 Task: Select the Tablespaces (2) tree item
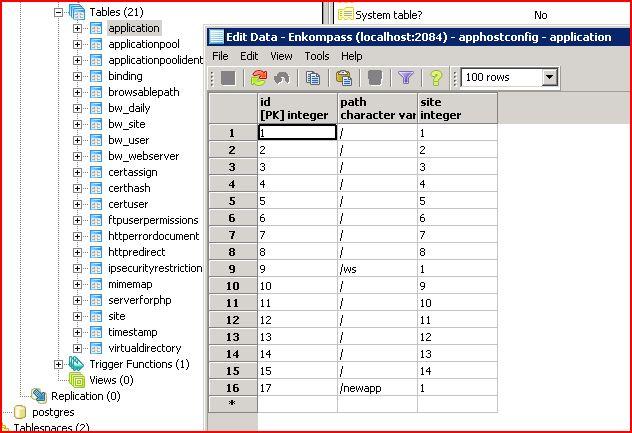tap(51, 427)
